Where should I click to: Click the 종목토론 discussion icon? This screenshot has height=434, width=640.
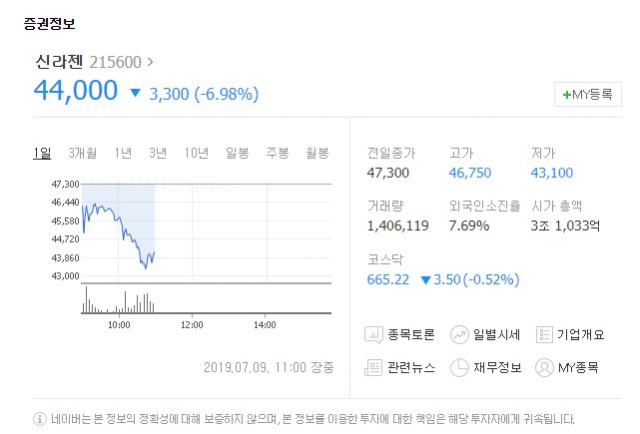click(x=372, y=335)
